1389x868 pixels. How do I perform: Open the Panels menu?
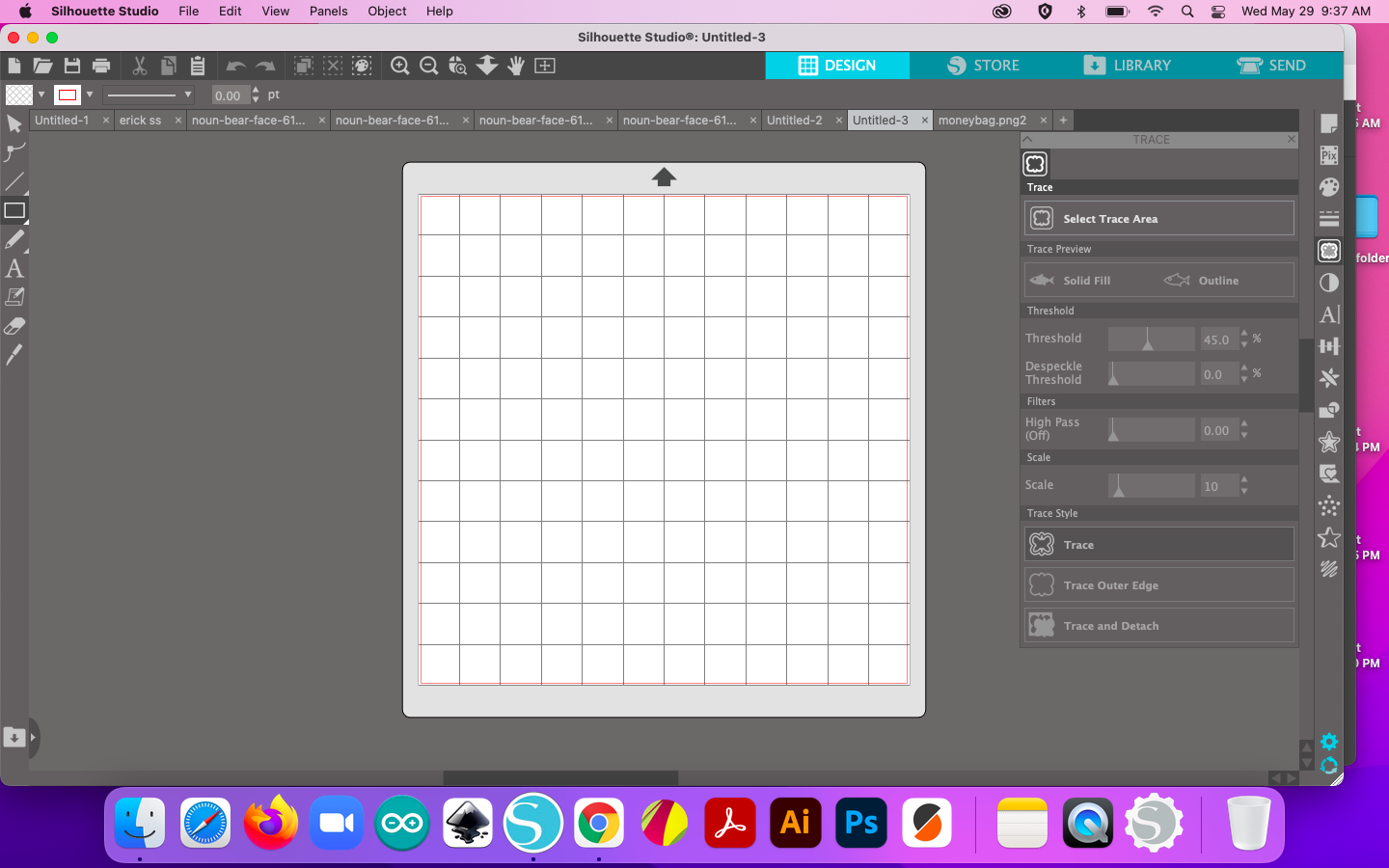[x=328, y=12]
